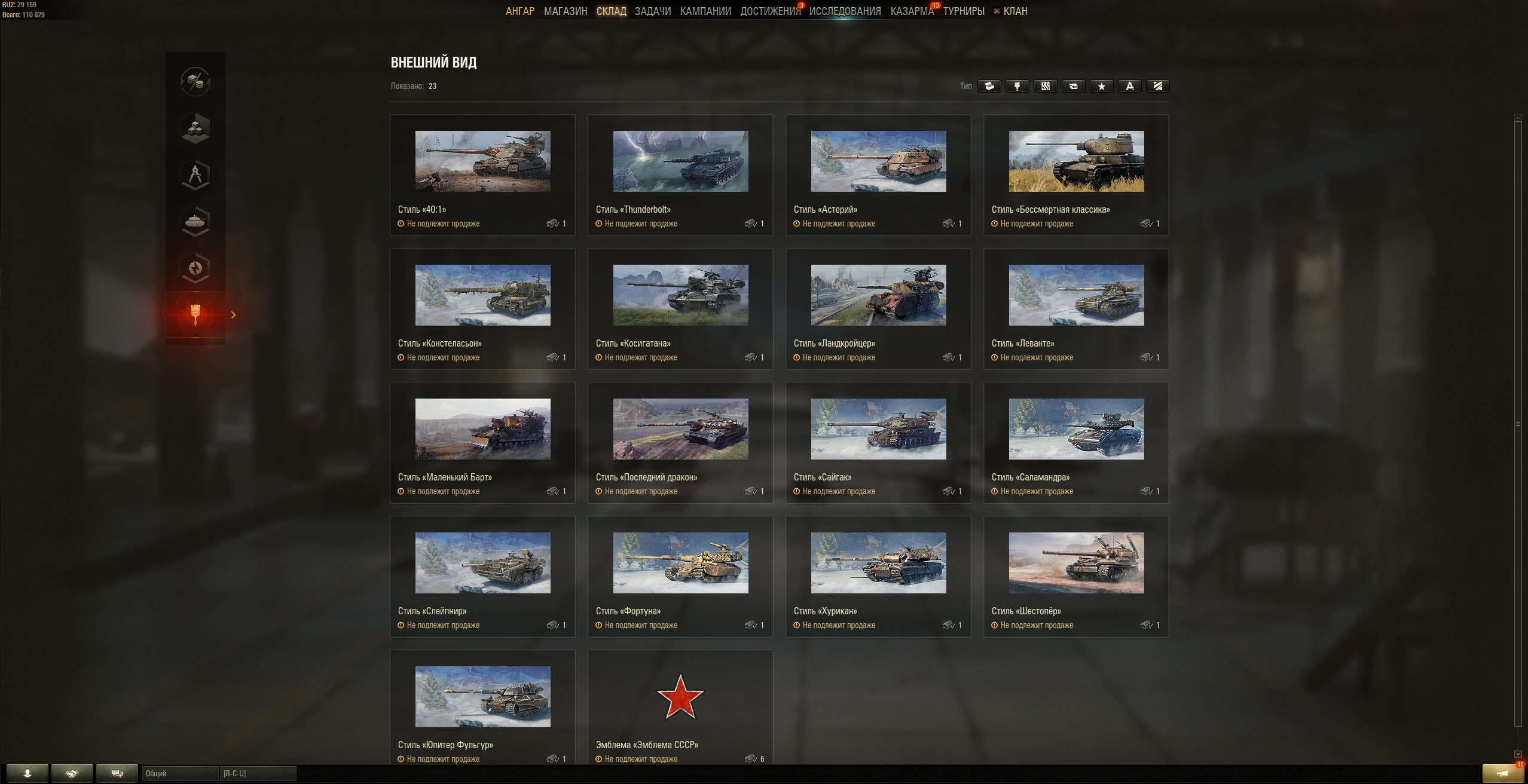1528x784 pixels.
Task: Open the ИССЛЕДОВАНИЯ tab
Action: pos(845,11)
